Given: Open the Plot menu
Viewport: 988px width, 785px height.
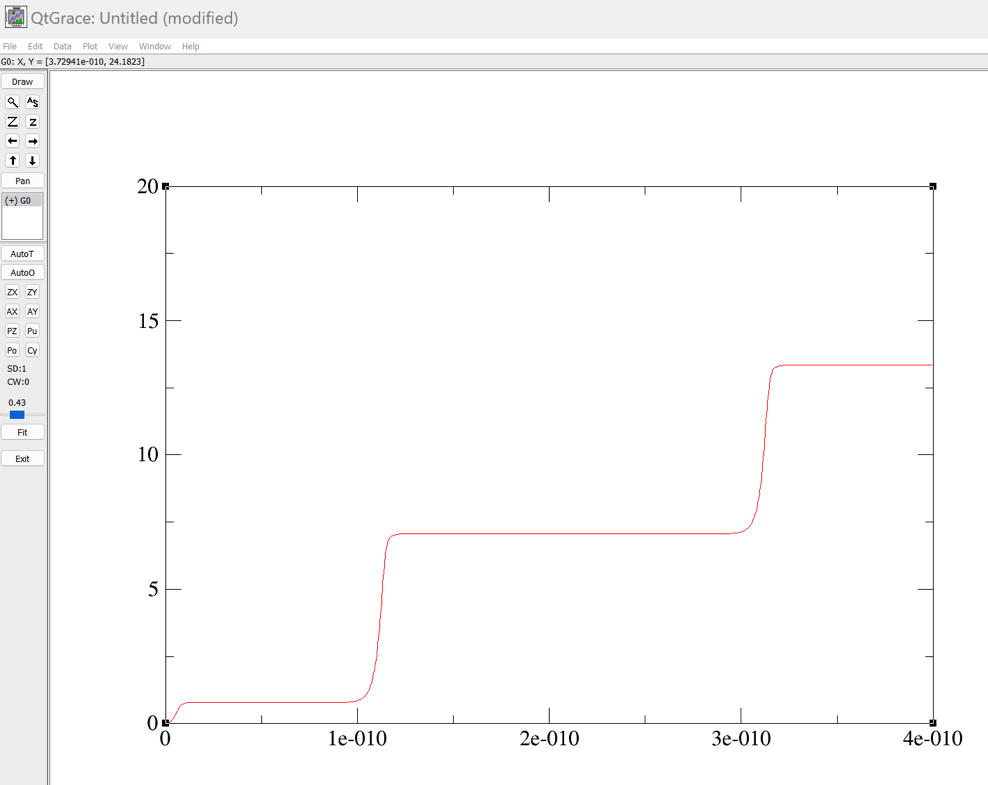Looking at the screenshot, I should 90,46.
